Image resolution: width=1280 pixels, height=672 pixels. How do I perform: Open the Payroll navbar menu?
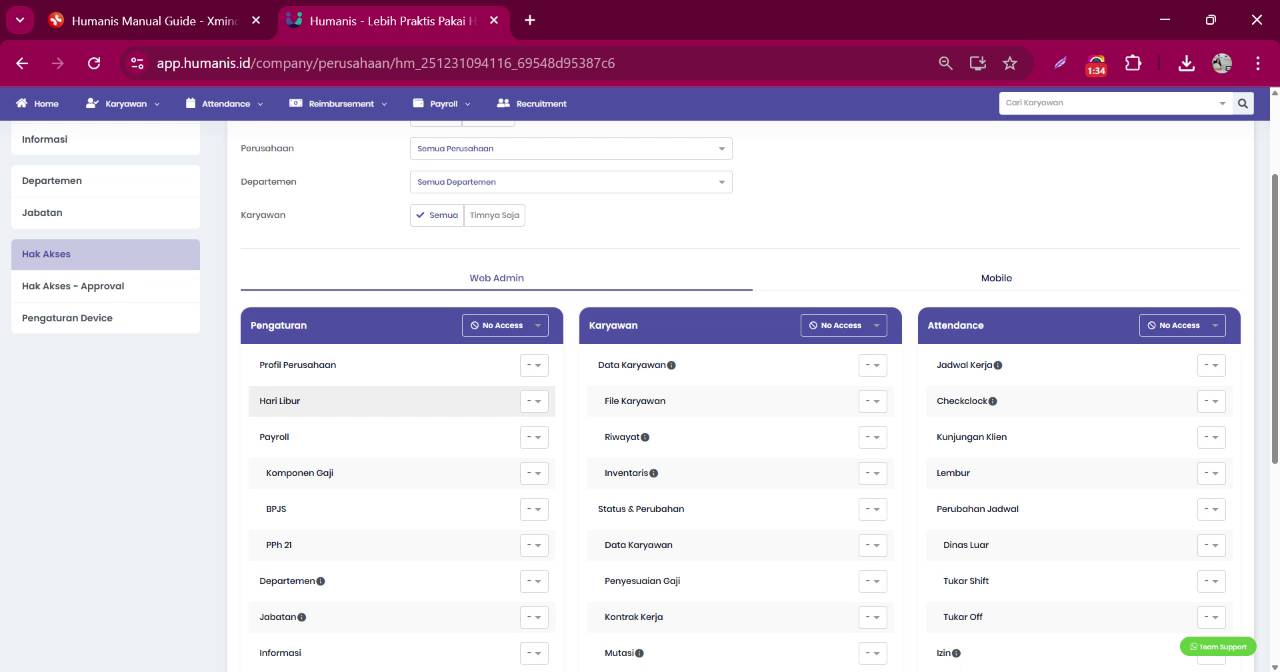[x=441, y=103]
